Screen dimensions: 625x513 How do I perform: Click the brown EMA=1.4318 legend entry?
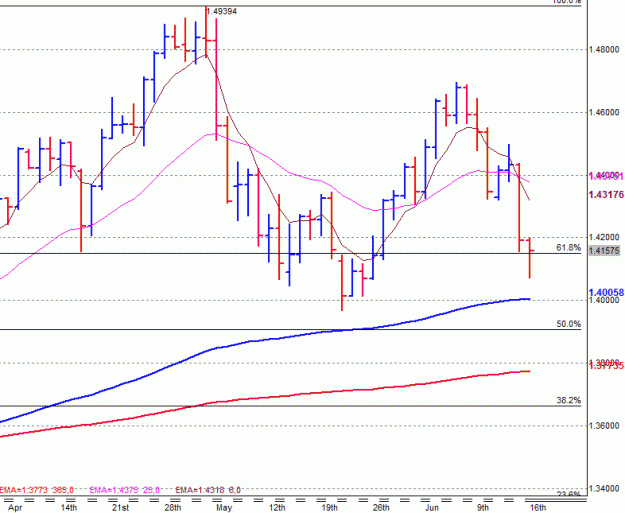click(208, 490)
